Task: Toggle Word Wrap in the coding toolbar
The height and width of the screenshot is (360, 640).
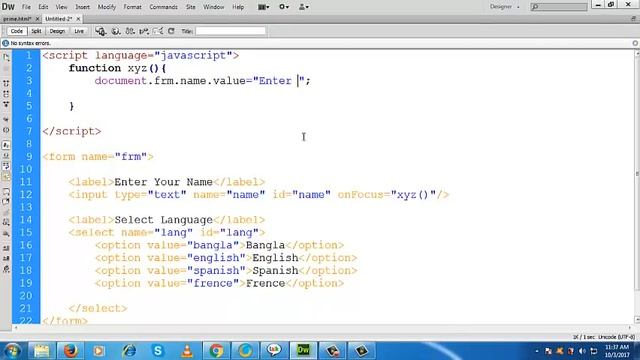Action: [x=6, y=166]
